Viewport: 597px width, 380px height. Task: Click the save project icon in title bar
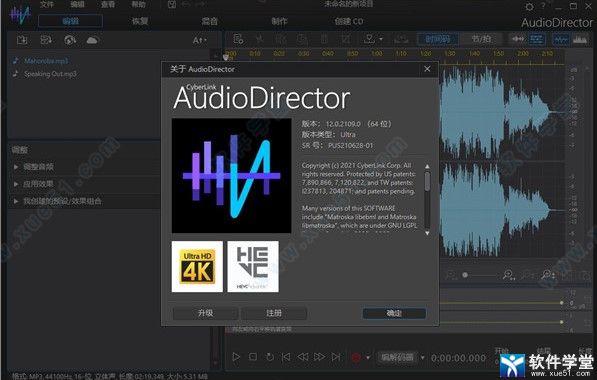click(x=172, y=5)
